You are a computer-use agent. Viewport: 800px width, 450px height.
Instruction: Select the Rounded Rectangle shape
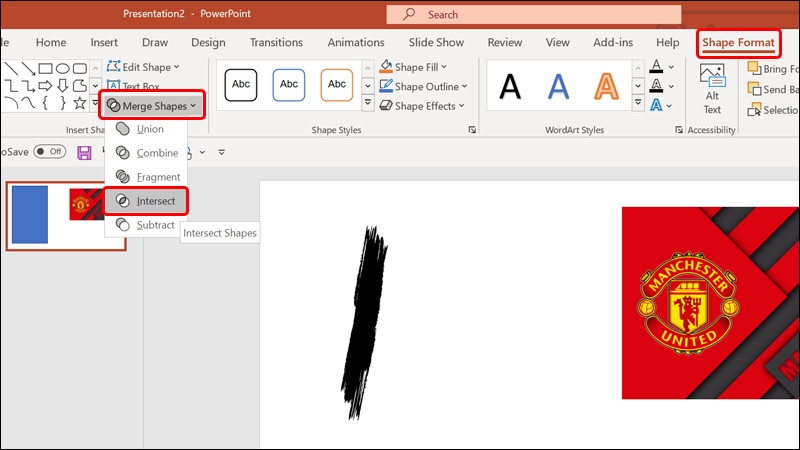[x=80, y=68]
